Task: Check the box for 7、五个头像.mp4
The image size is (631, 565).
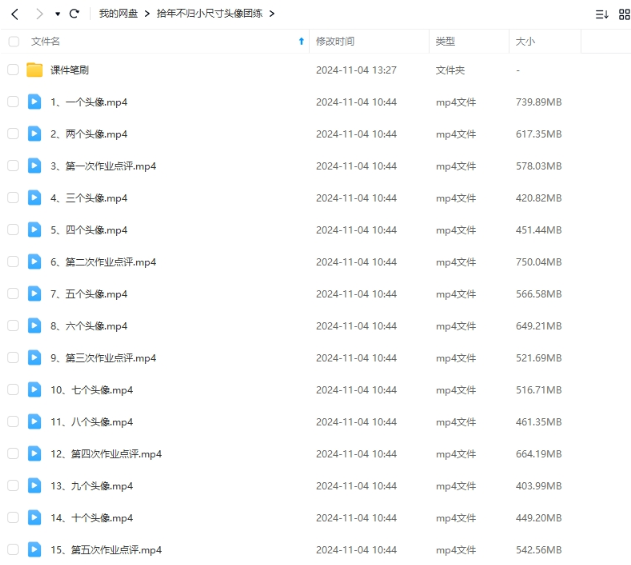Action: pos(13,293)
